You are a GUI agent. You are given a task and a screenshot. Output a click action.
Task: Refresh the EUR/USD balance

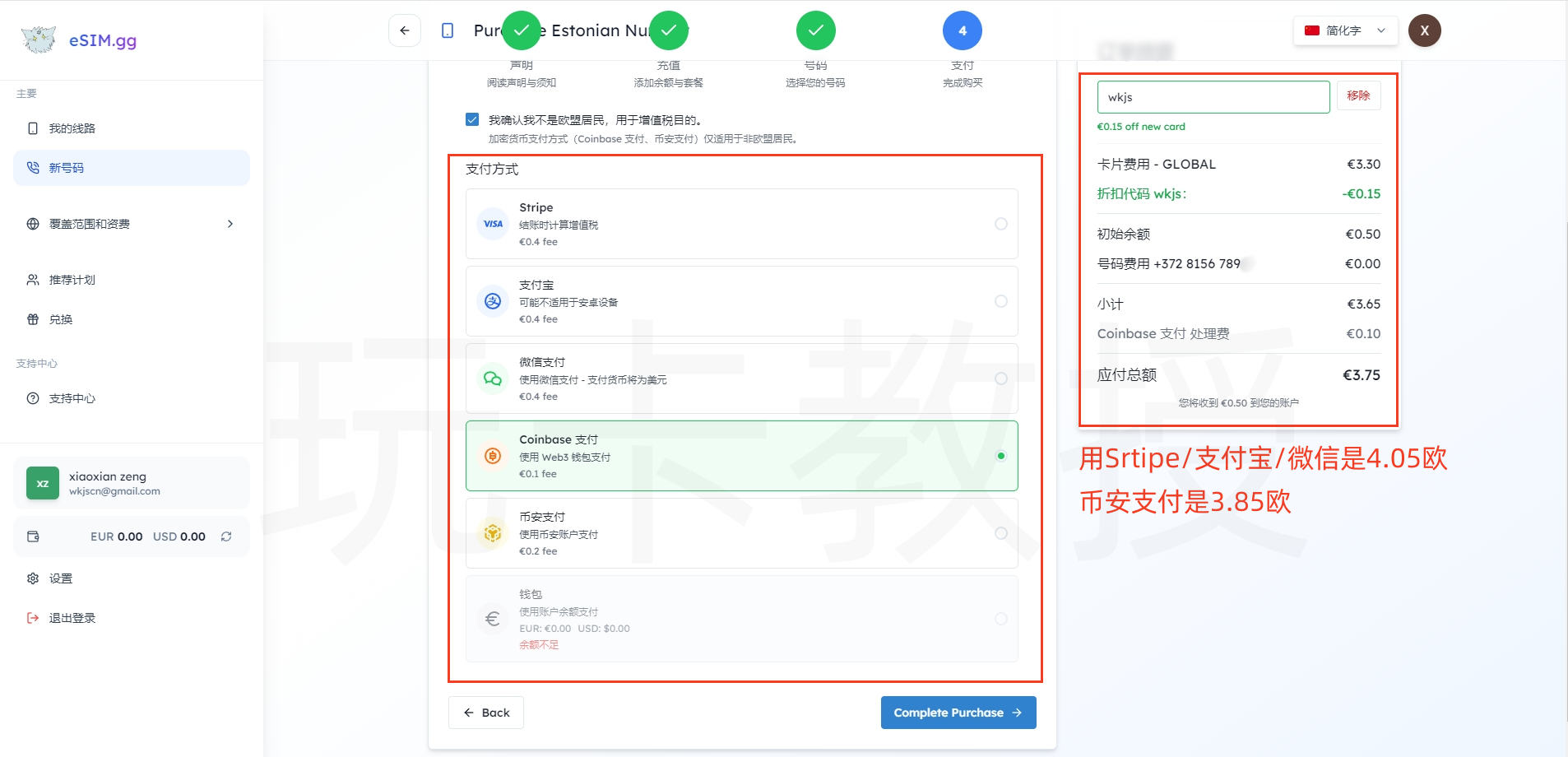[x=226, y=536]
